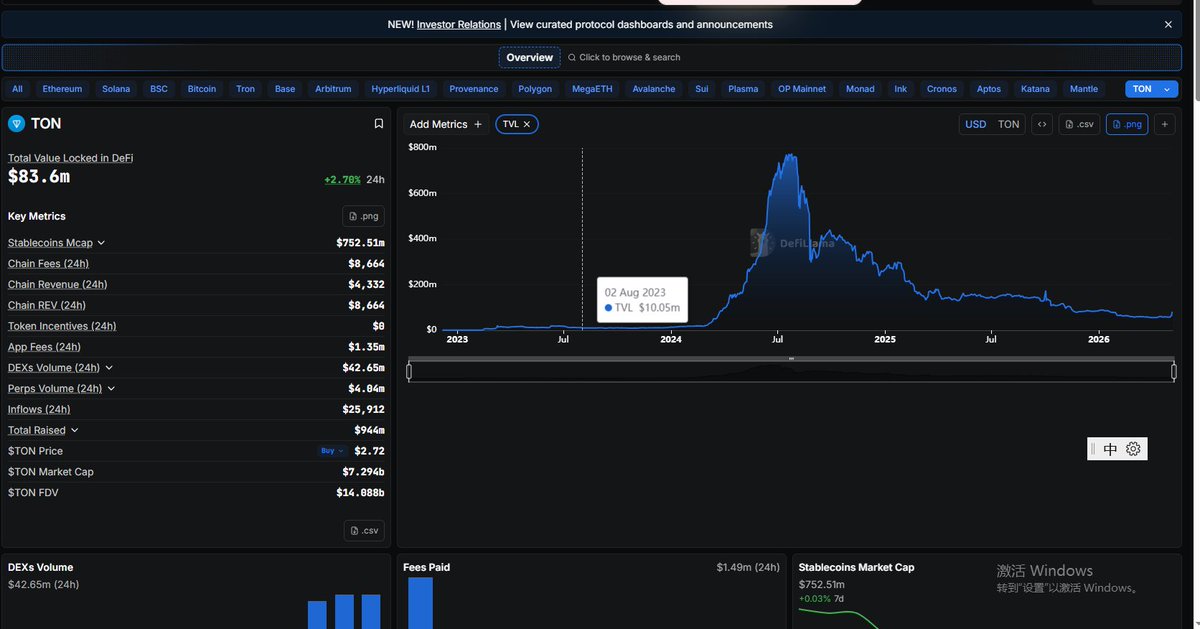Select the OP Mainnet chain filter
The width and height of the screenshot is (1200, 629).
tap(802, 89)
